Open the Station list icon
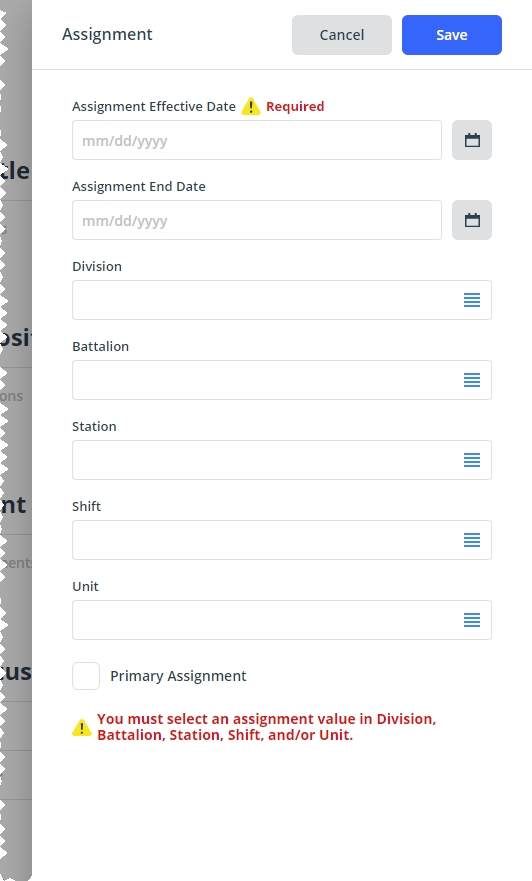Image resolution: width=532 pixels, height=881 pixels. [472, 460]
